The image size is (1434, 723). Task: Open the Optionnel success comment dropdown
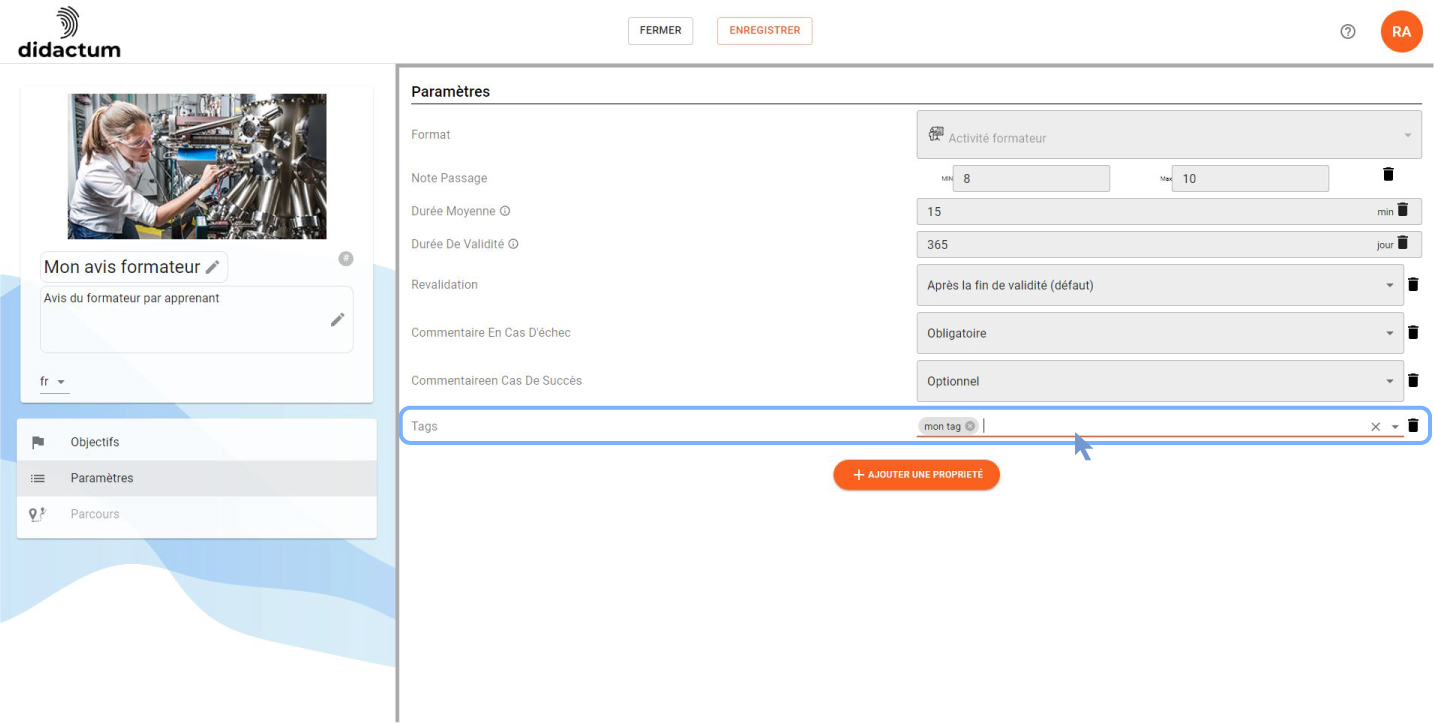pyautogui.click(x=1160, y=381)
